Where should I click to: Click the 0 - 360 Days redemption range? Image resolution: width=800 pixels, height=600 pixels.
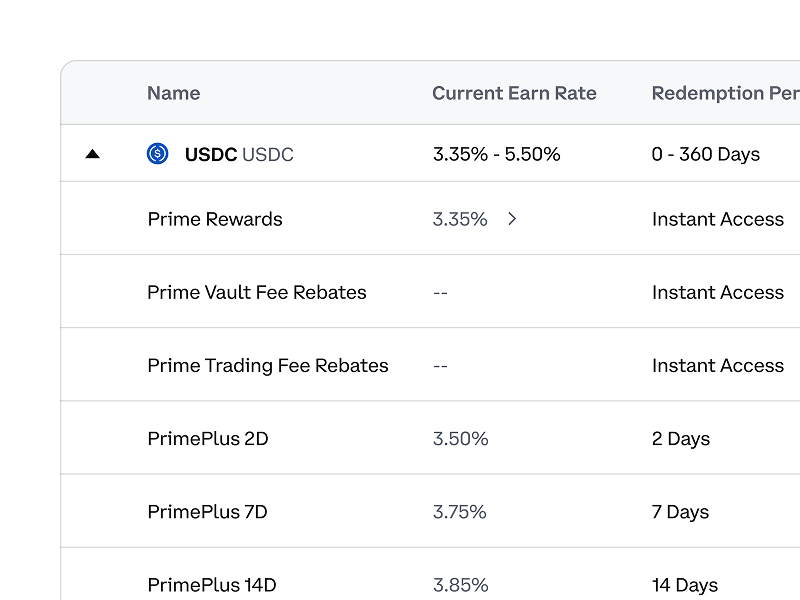point(705,154)
